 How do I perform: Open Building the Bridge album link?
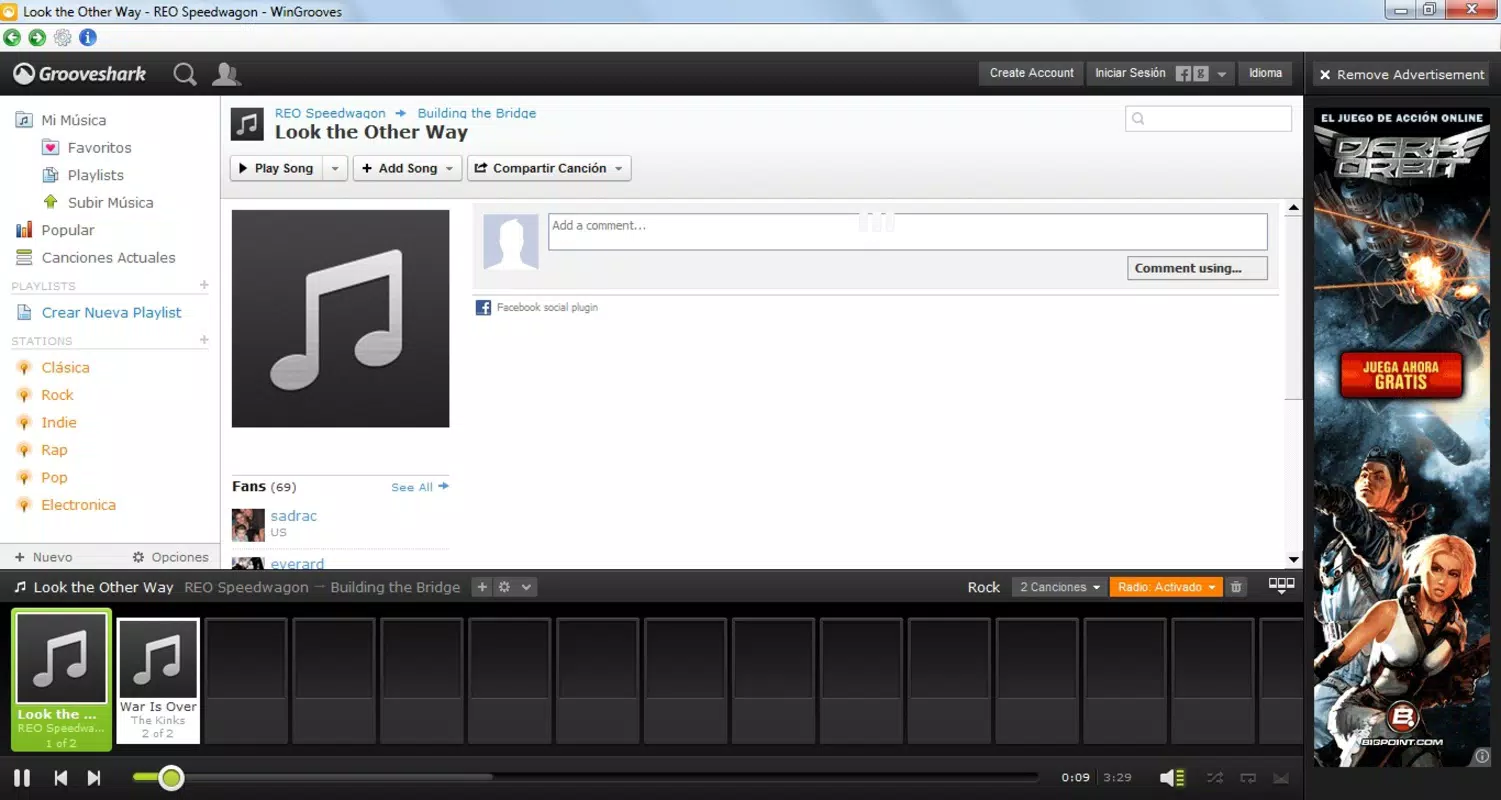tap(477, 113)
